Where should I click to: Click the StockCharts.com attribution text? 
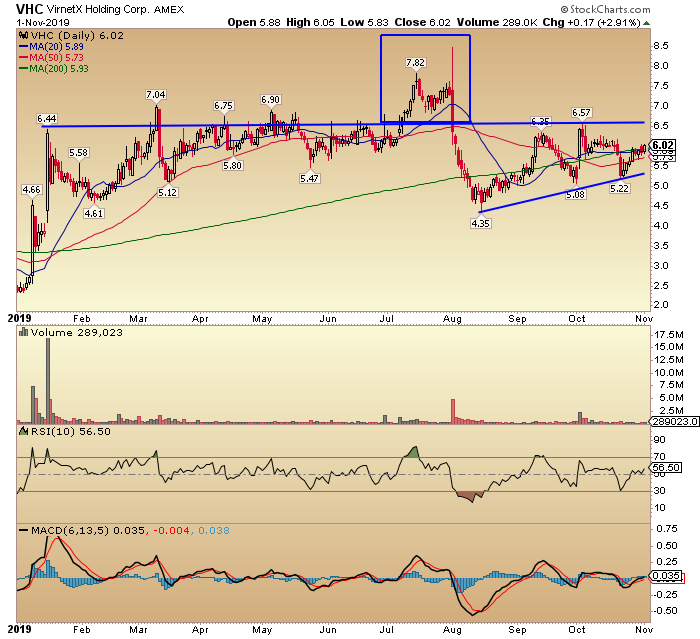click(606, 9)
